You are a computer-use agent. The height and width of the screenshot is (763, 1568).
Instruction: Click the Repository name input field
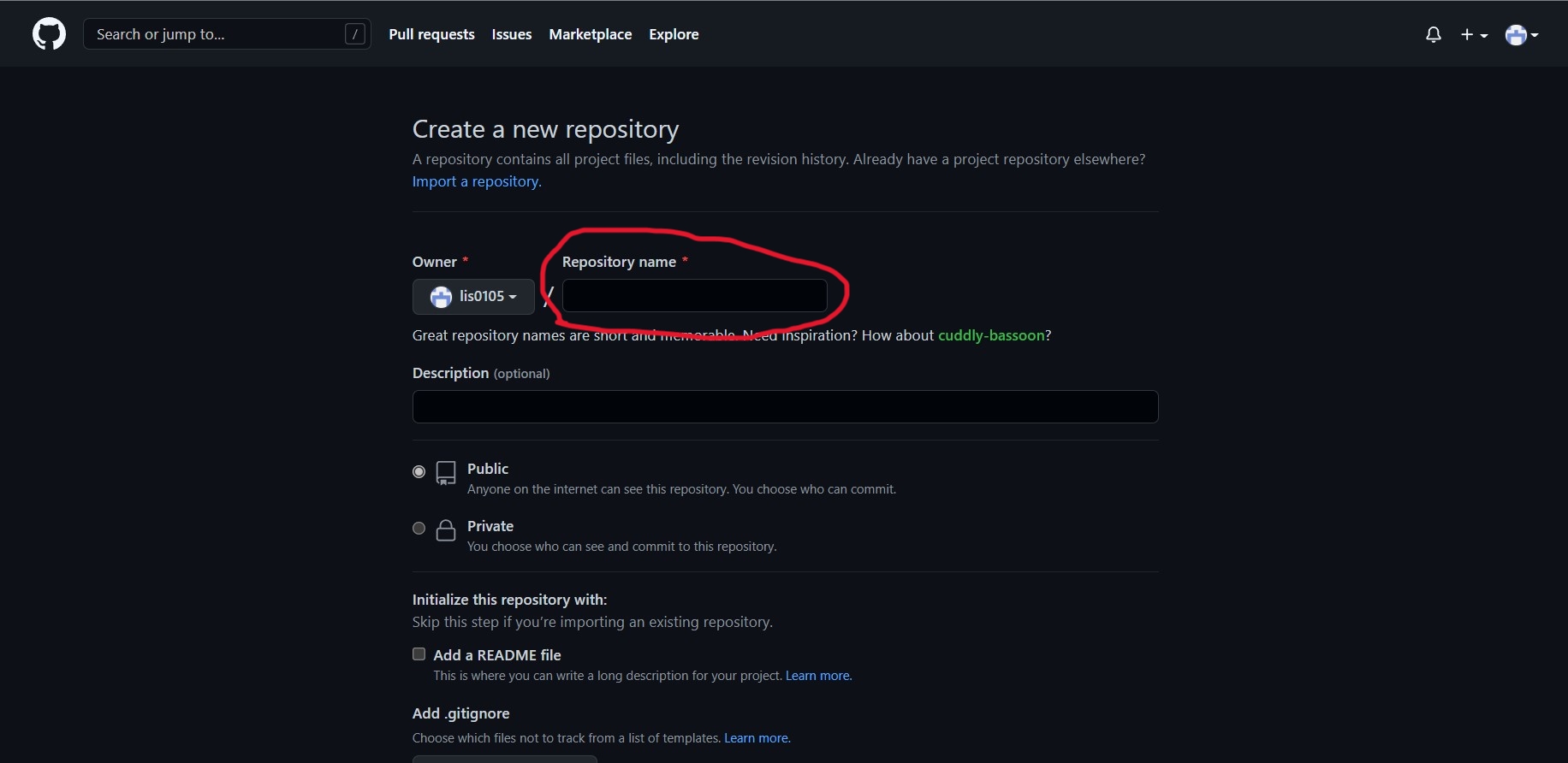pos(694,296)
